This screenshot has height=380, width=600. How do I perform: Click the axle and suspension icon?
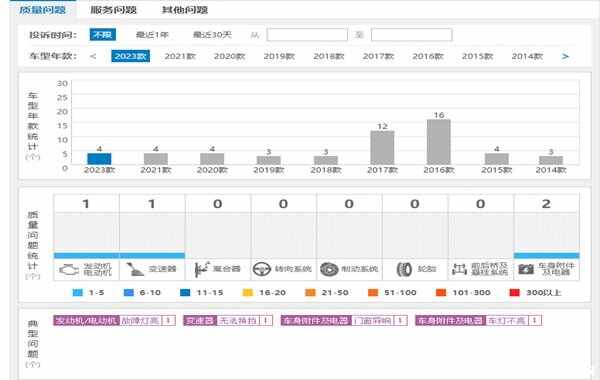(460, 269)
